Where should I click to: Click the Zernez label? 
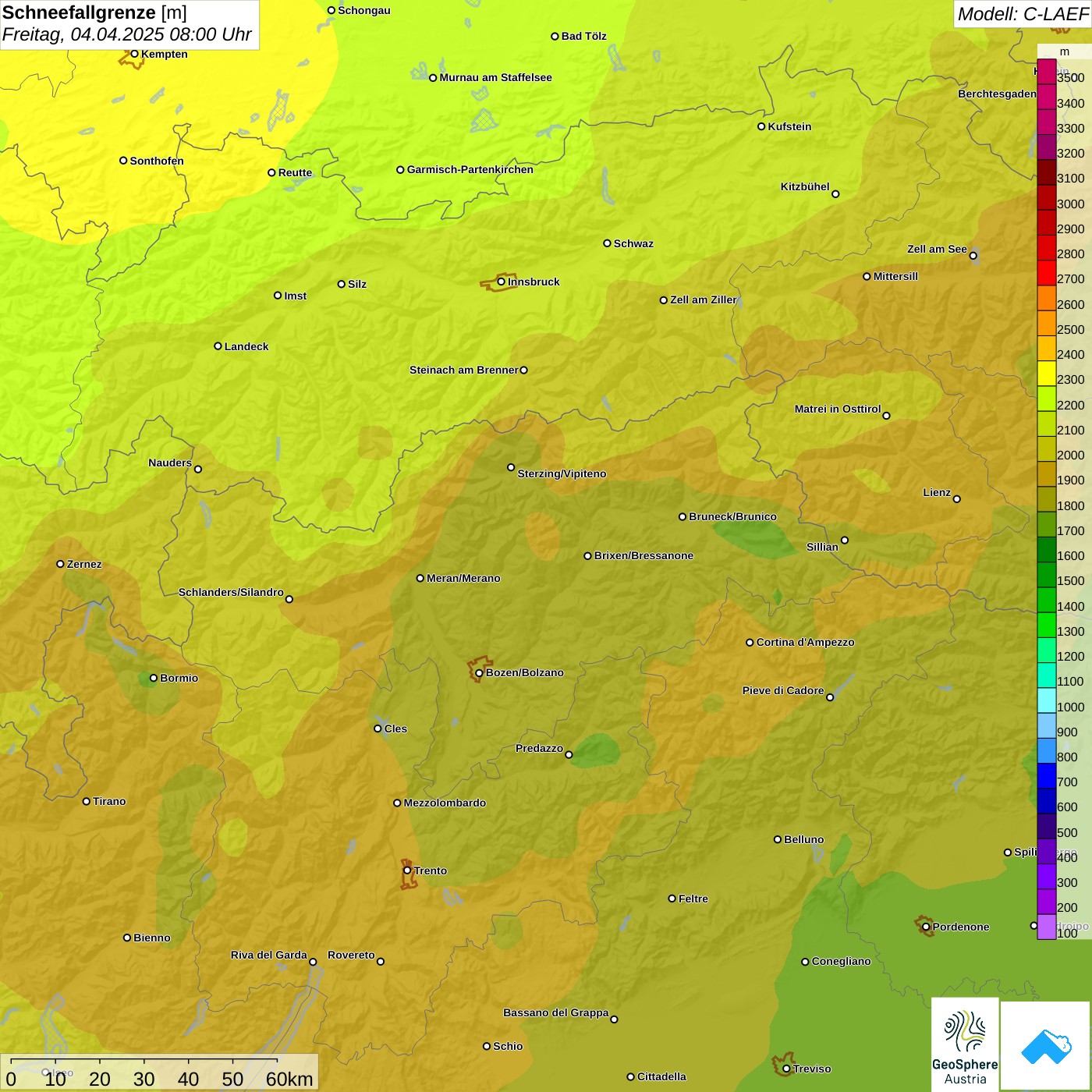[x=84, y=564]
